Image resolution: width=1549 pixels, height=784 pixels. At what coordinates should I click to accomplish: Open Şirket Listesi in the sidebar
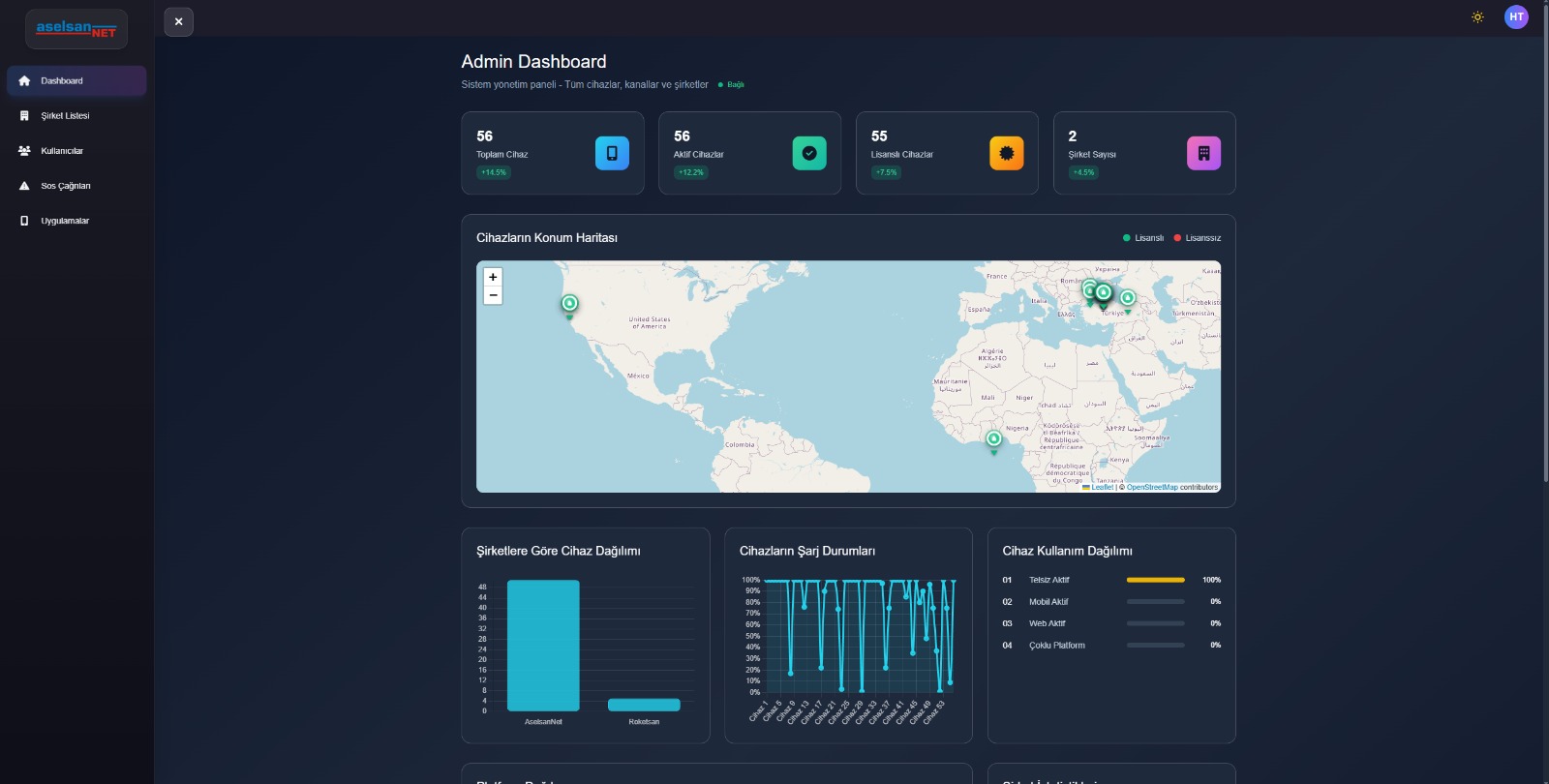tap(65, 116)
